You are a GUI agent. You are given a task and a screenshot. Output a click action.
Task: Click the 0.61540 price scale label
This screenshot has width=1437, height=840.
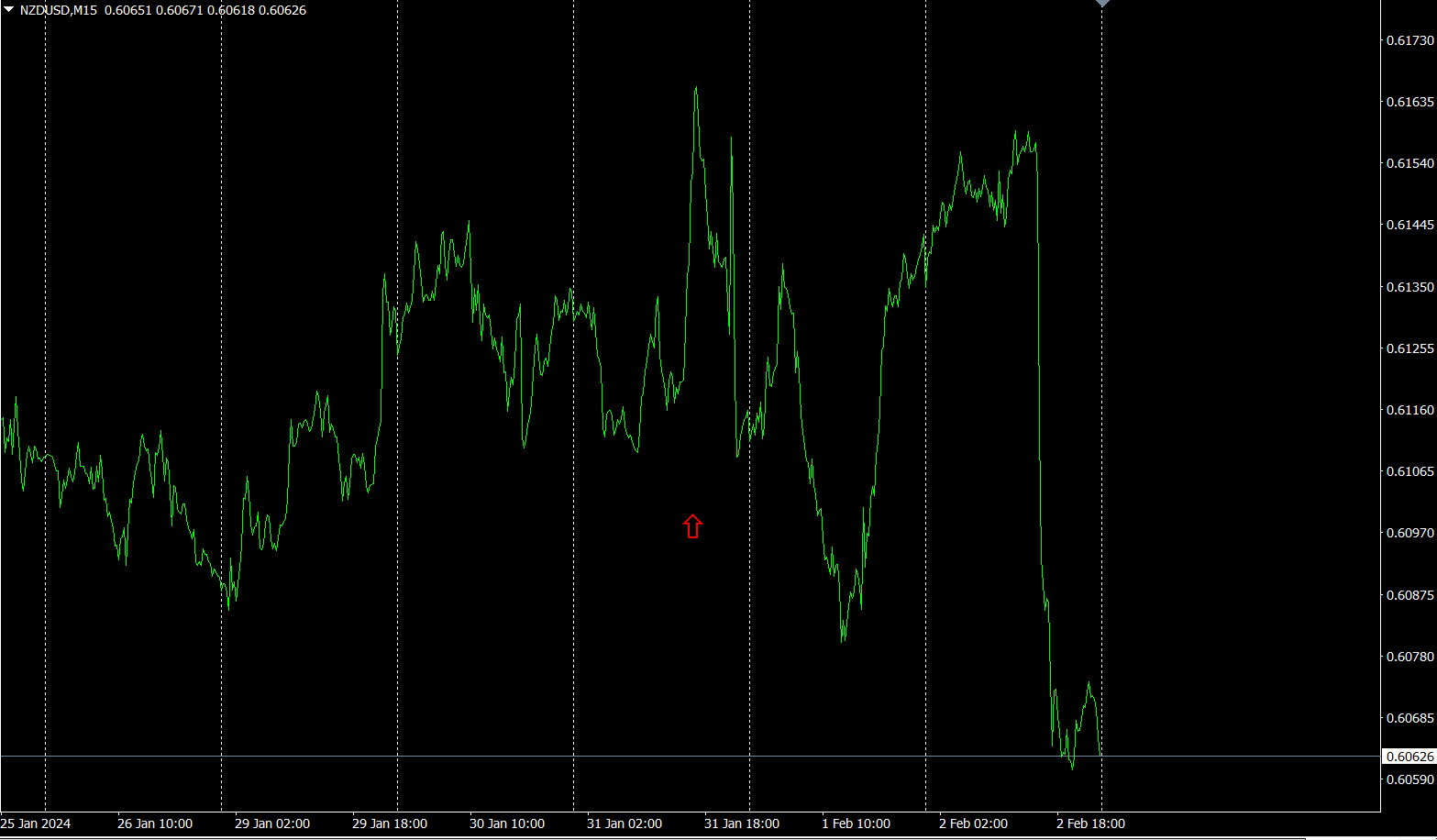click(1409, 163)
